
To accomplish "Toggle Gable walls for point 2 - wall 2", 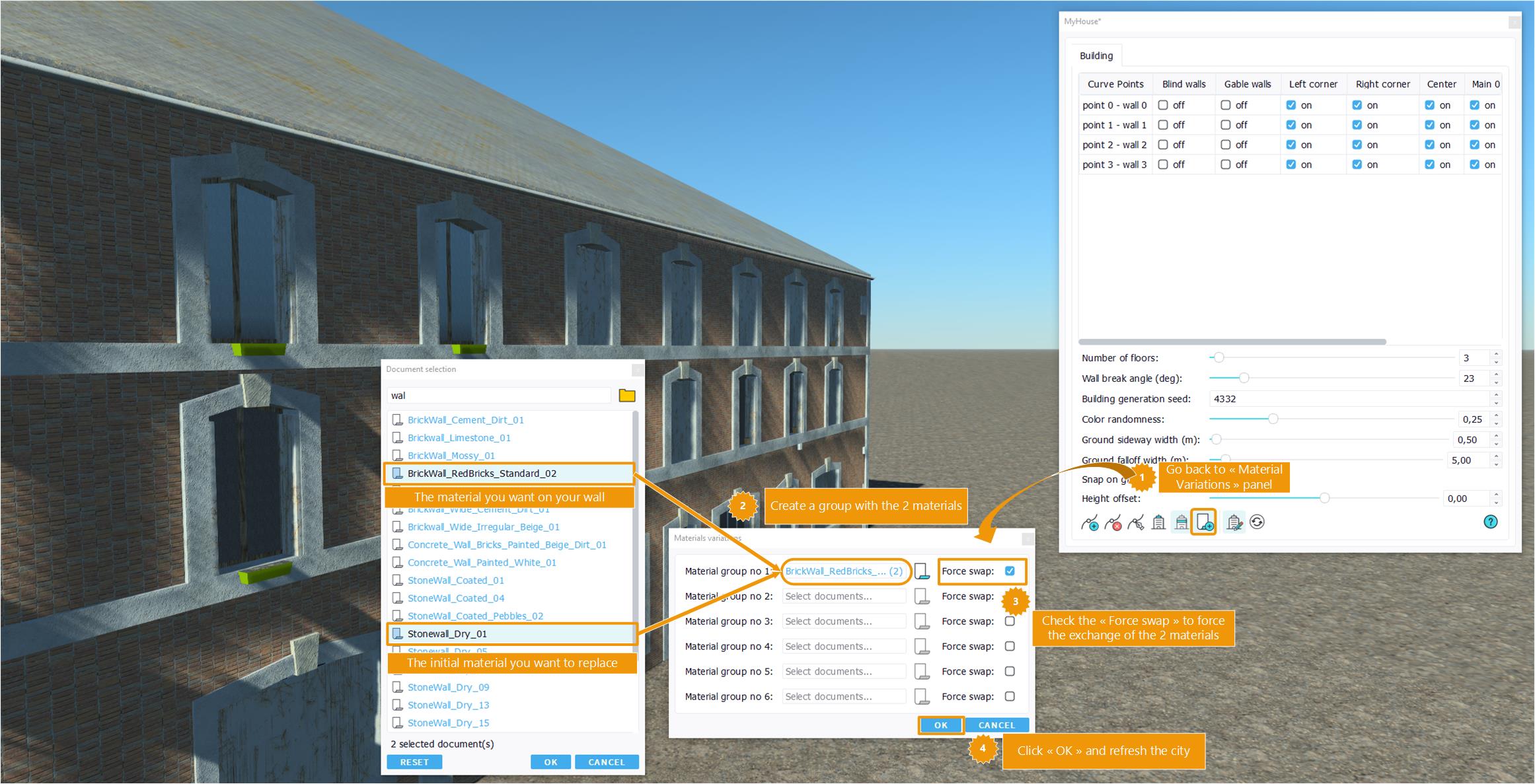I will [1226, 145].
